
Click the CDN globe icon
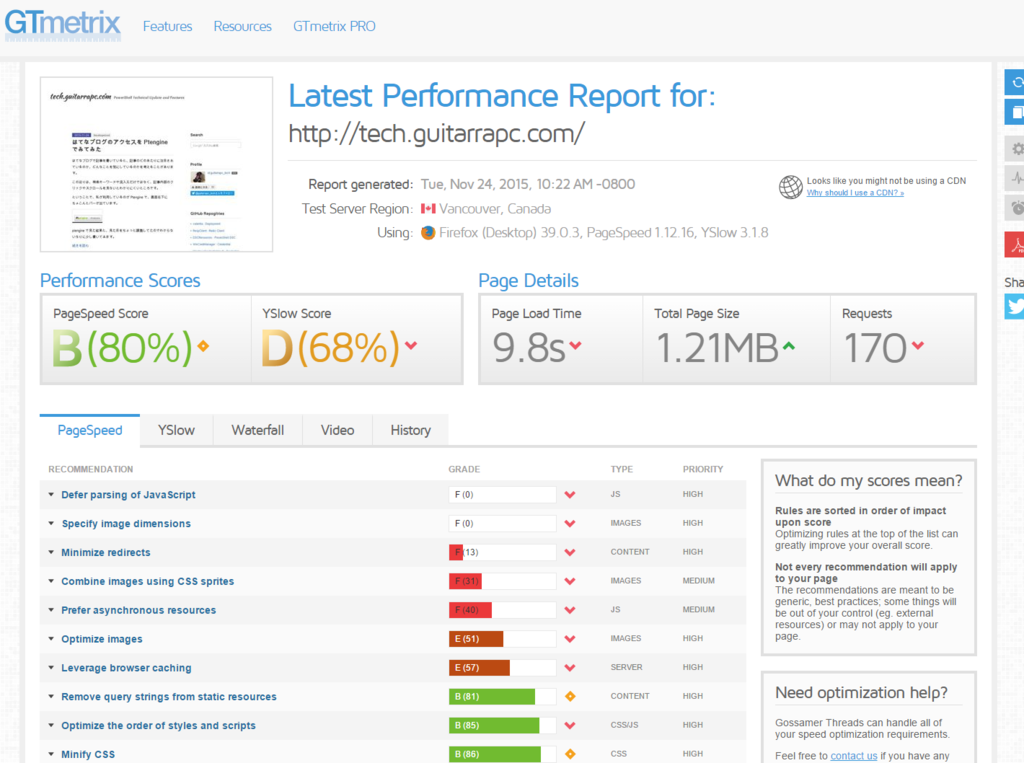[790, 187]
